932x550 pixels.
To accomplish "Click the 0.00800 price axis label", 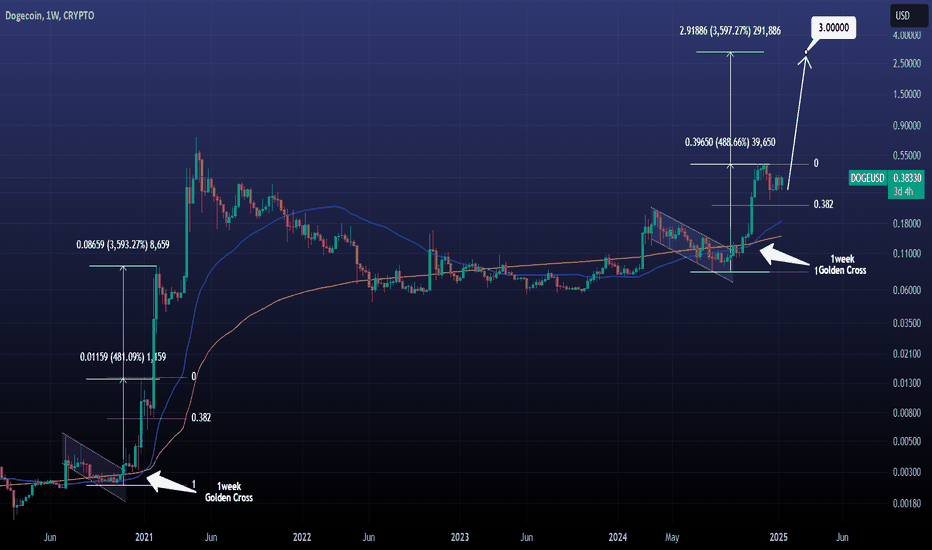I will tap(907, 413).
